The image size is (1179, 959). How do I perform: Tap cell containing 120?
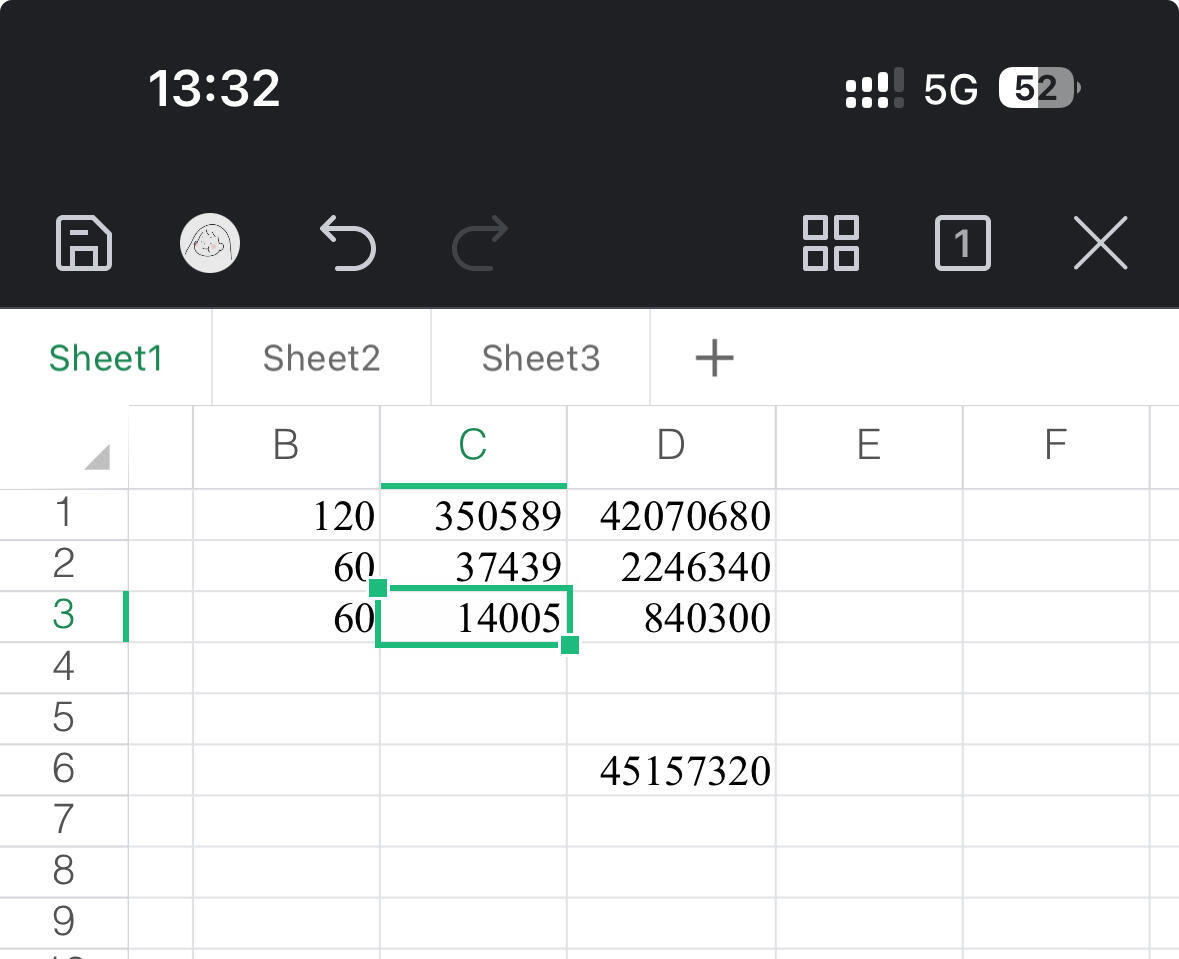tap(286, 514)
